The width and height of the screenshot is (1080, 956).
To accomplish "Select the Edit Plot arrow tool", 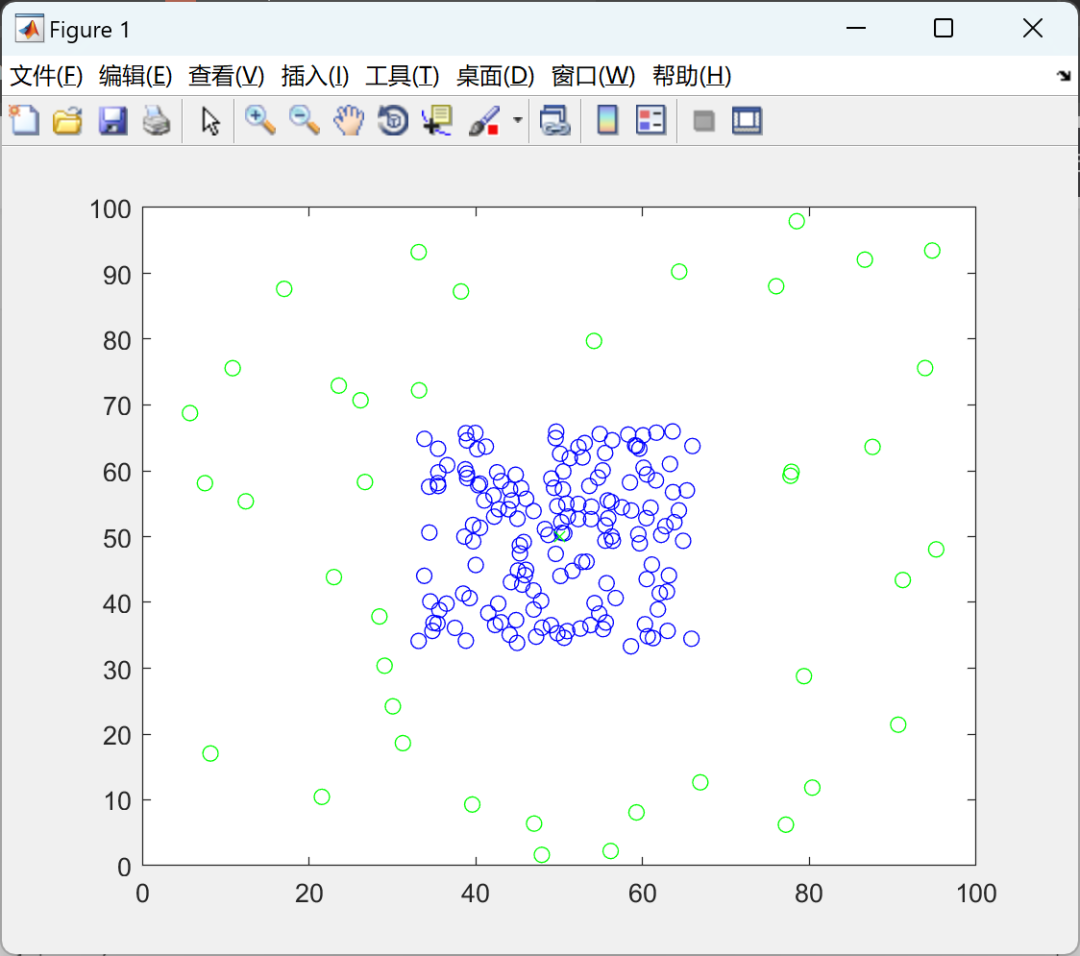I will tap(210, 121).
